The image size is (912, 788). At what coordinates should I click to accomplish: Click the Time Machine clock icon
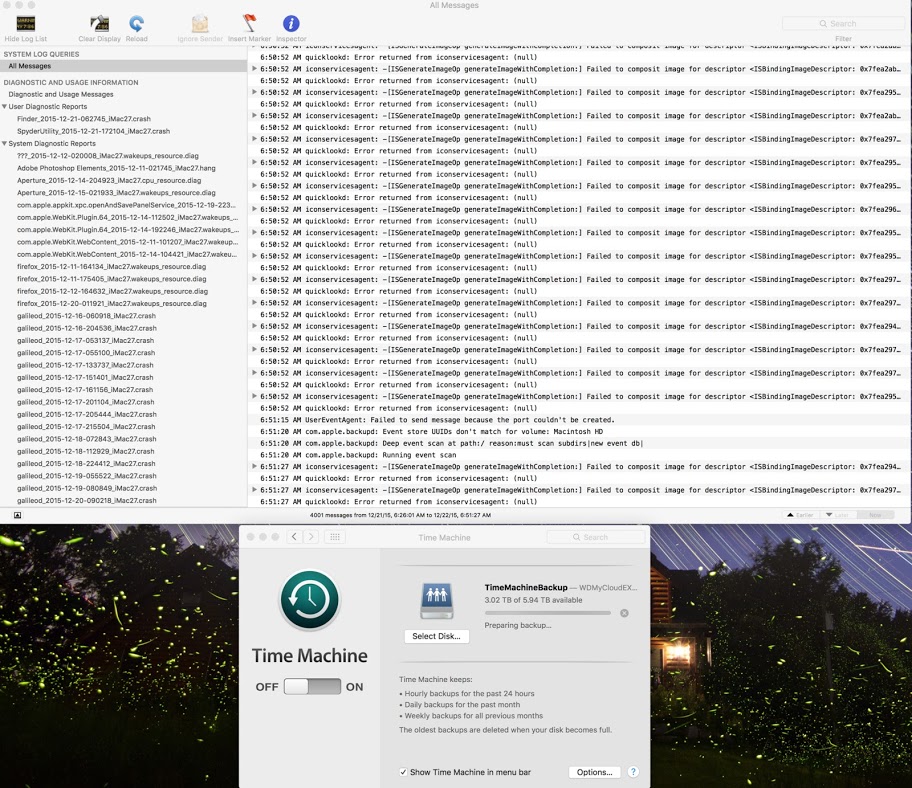tap(310, 600)
